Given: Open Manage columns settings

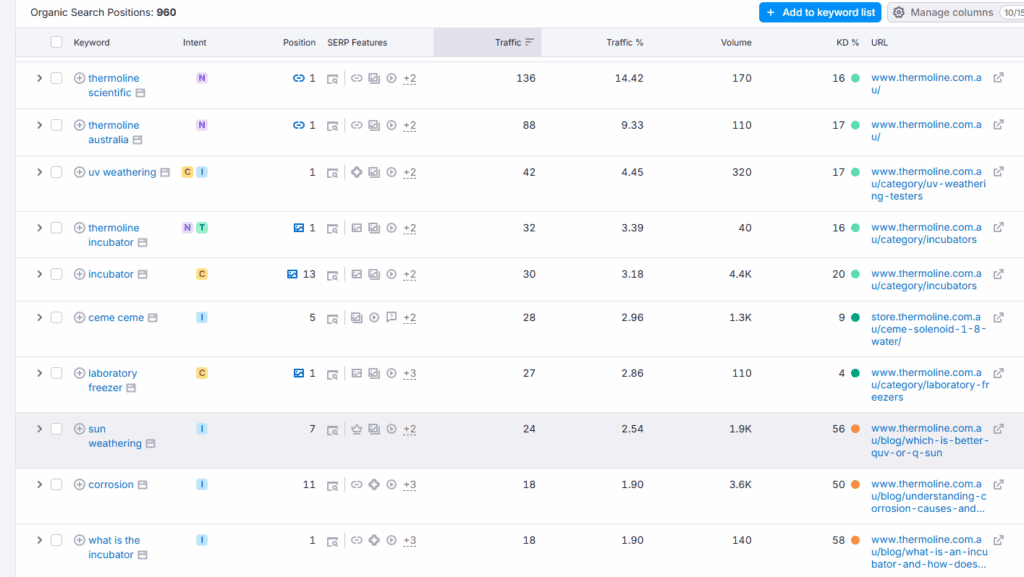Looking at the screenshot, I should (942, 12).
